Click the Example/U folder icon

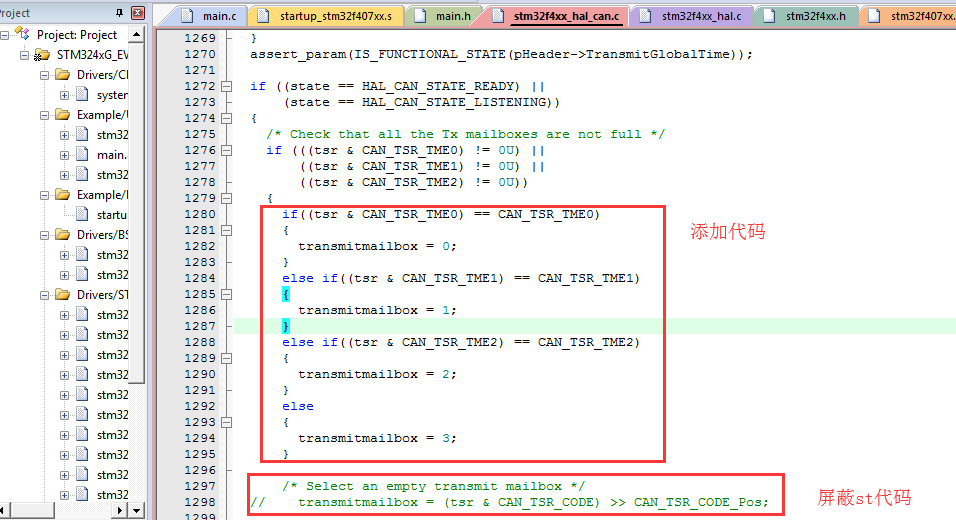tap(62, 115)
